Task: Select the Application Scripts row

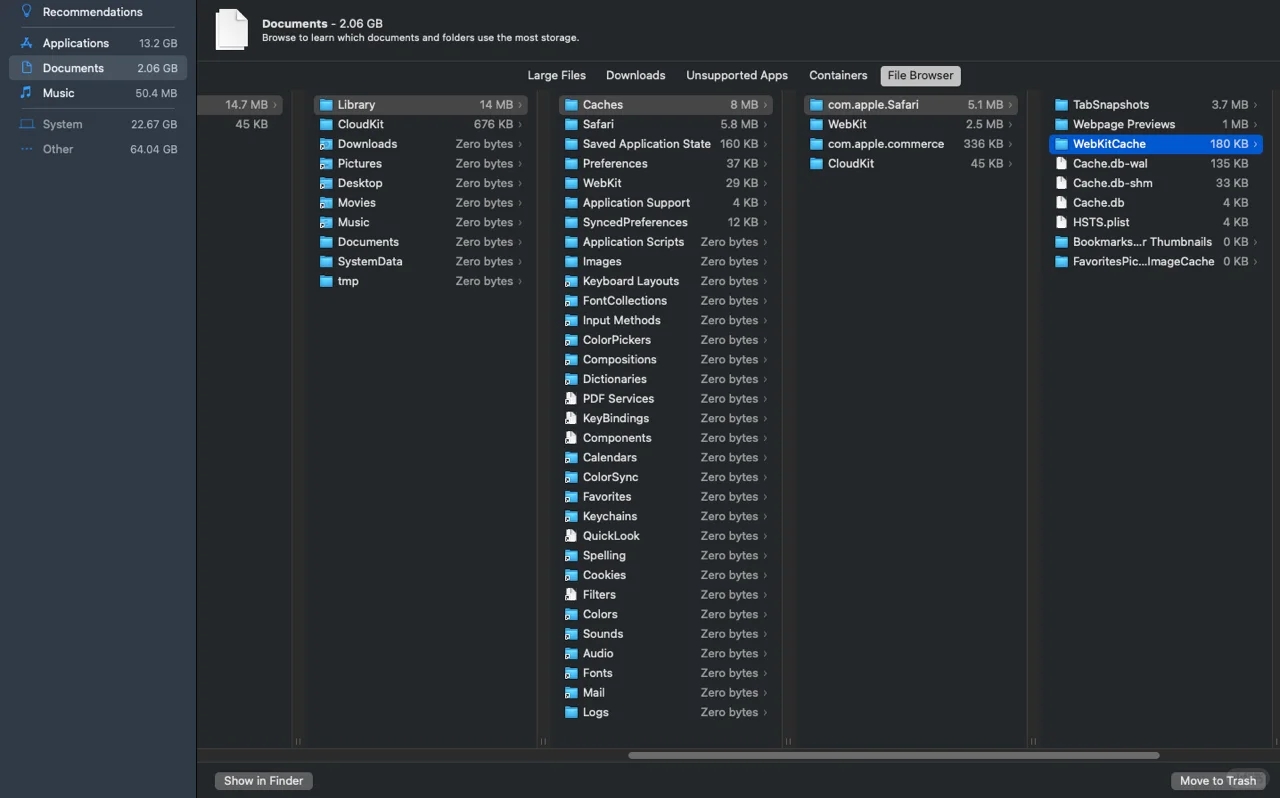Action: pyautogui.click(x=666, y=242)
